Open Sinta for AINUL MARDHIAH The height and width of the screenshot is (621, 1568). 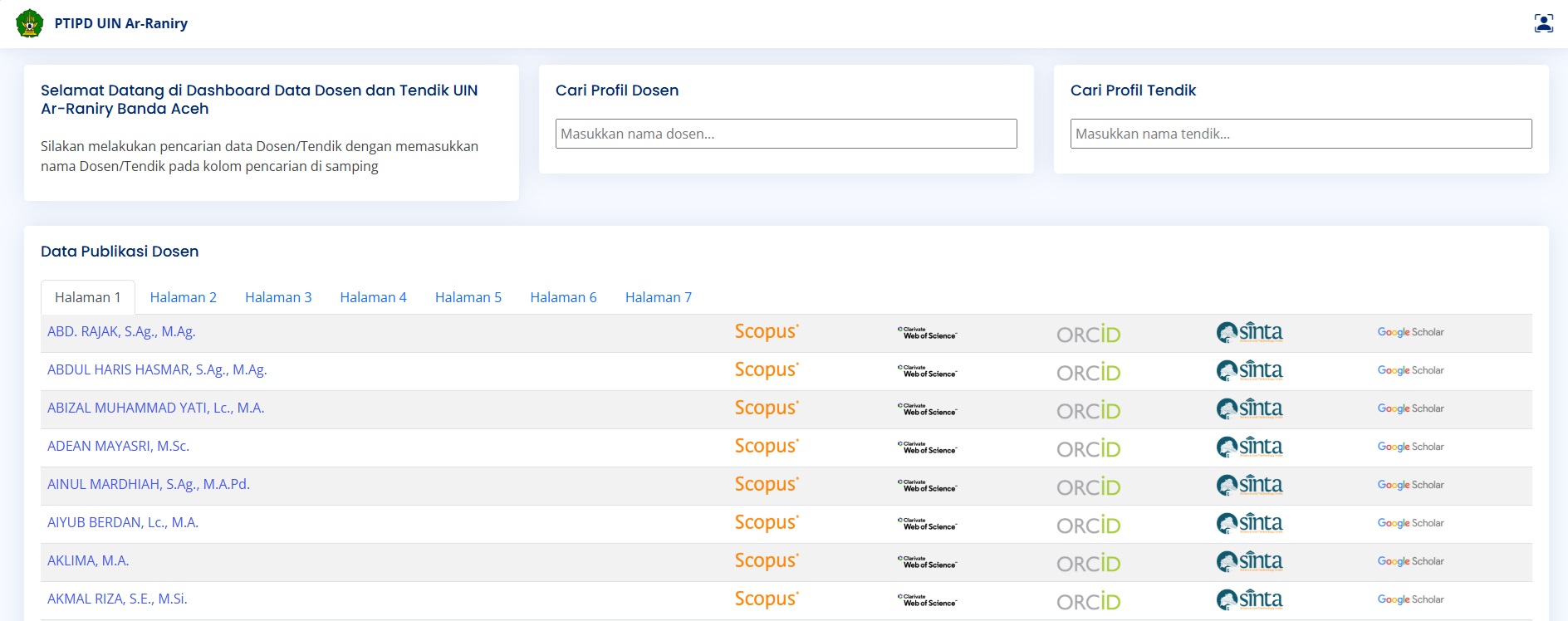click(x=1250, y=486)
